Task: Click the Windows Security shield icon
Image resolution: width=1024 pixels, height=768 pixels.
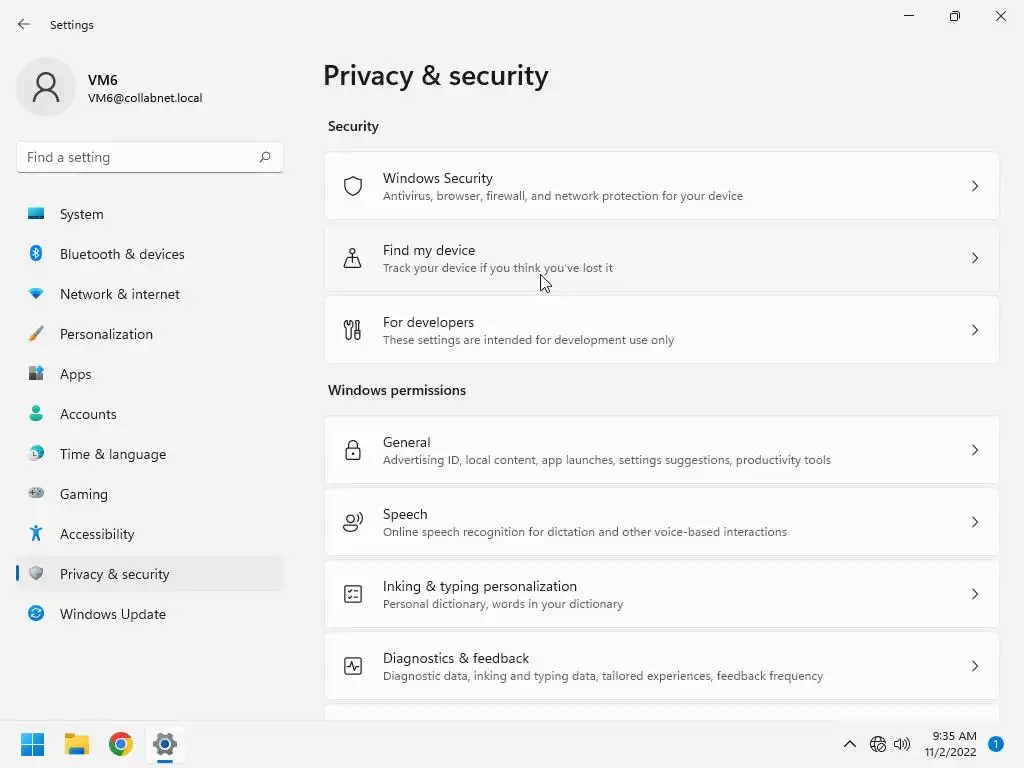Action: pos(353,186)
